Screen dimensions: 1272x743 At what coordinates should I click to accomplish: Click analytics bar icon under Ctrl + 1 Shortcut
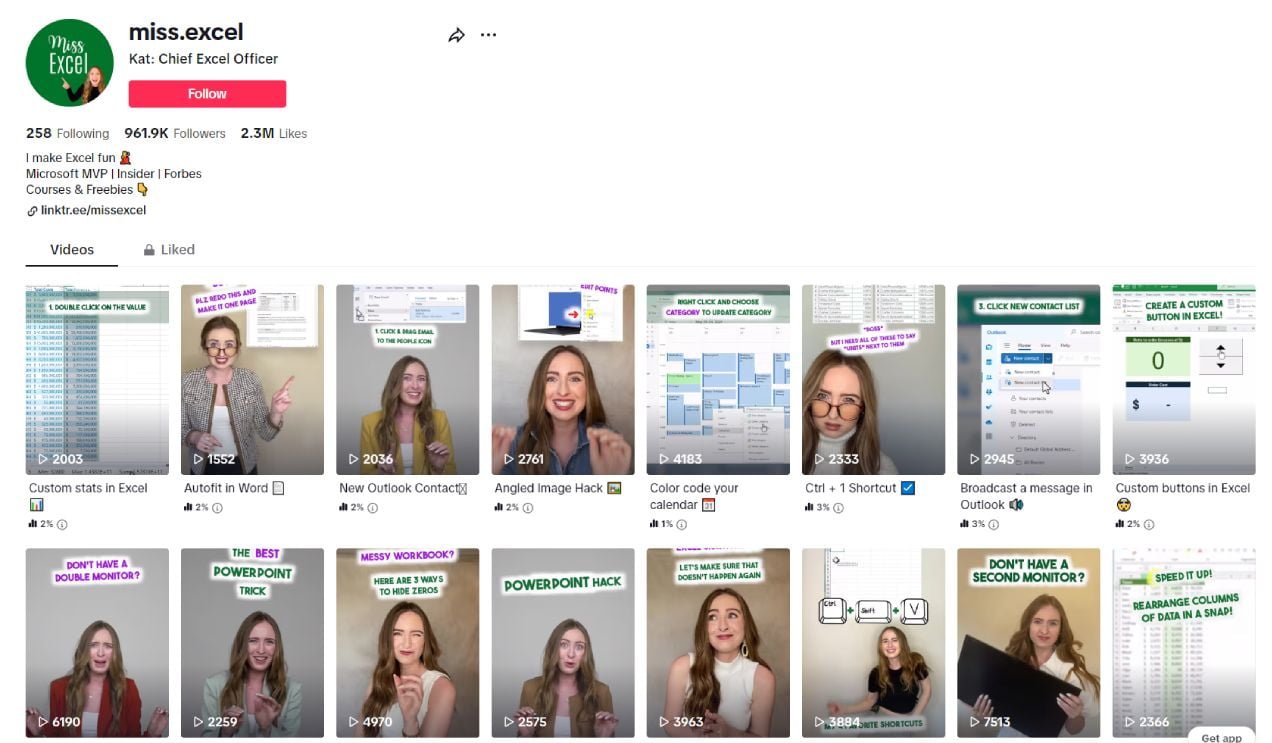click(809, 508)
